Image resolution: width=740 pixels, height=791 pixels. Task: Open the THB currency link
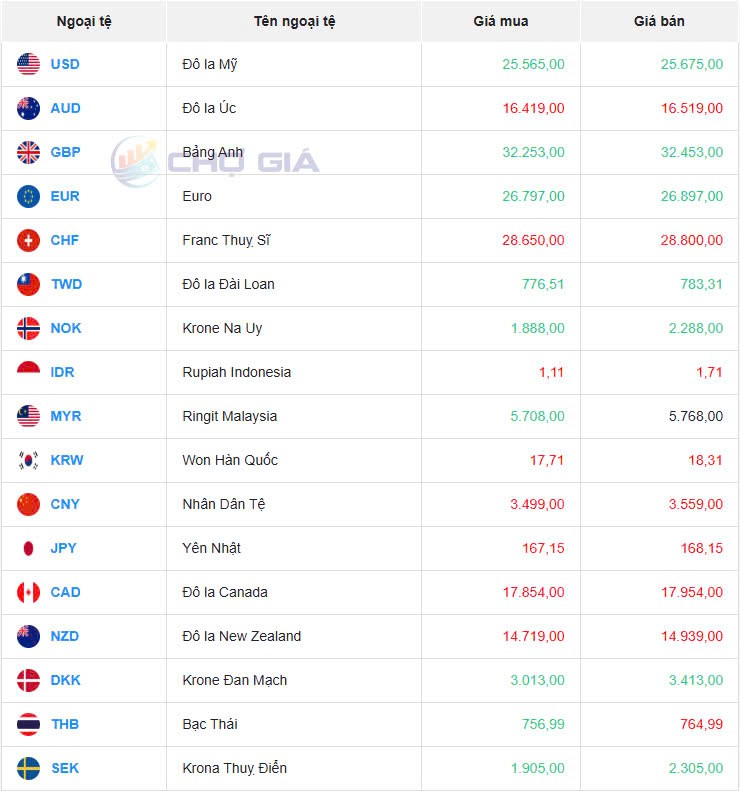click(x=65, y=724)
